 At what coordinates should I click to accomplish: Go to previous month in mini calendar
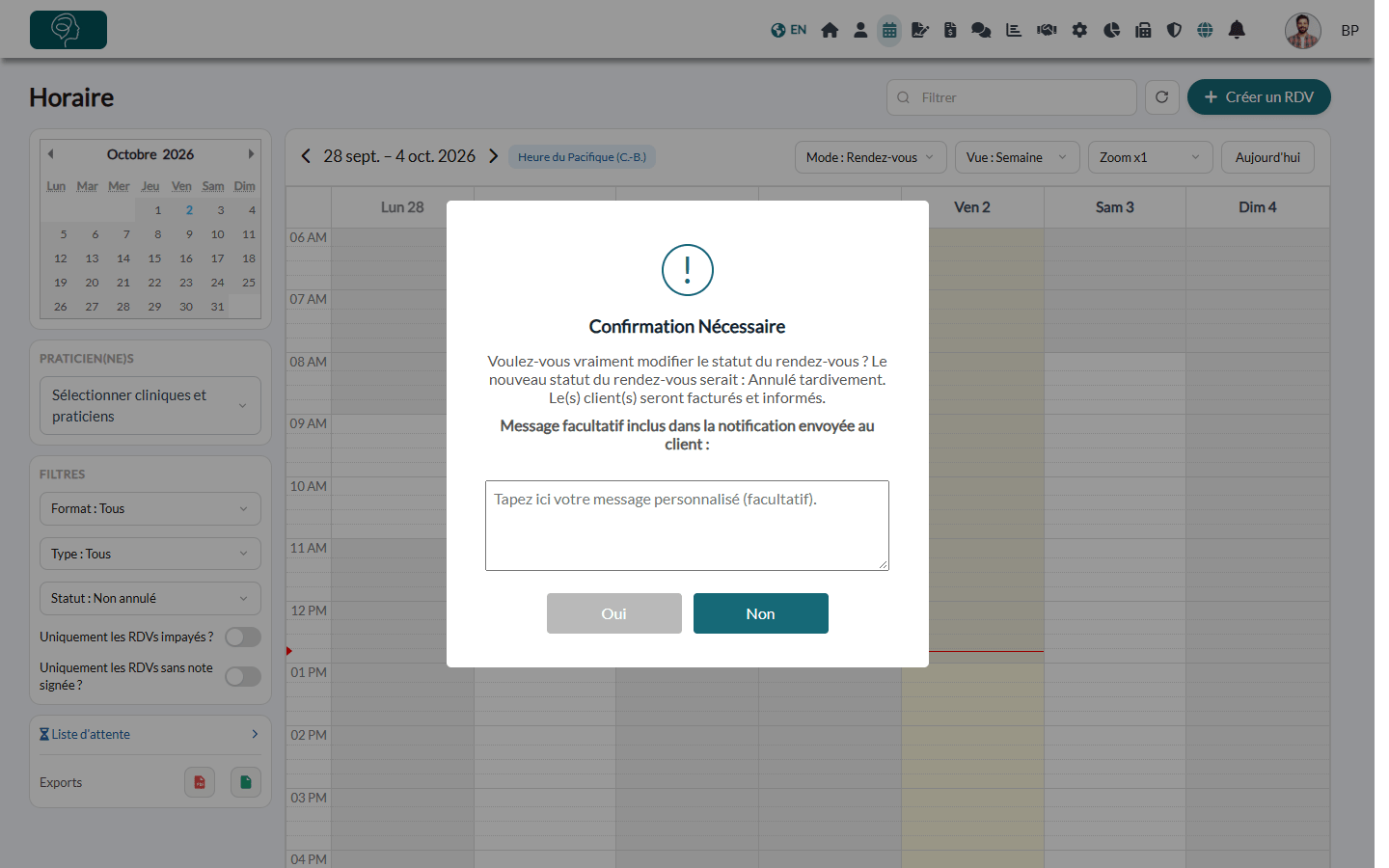point(51,154)
